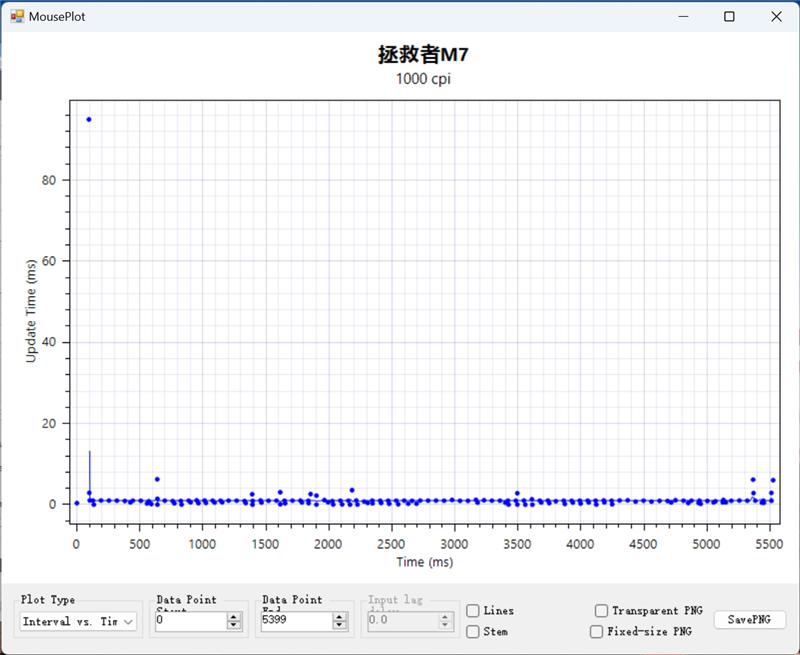Close the MousePlot window
The image size is (800, 655).
click(776, 17)
